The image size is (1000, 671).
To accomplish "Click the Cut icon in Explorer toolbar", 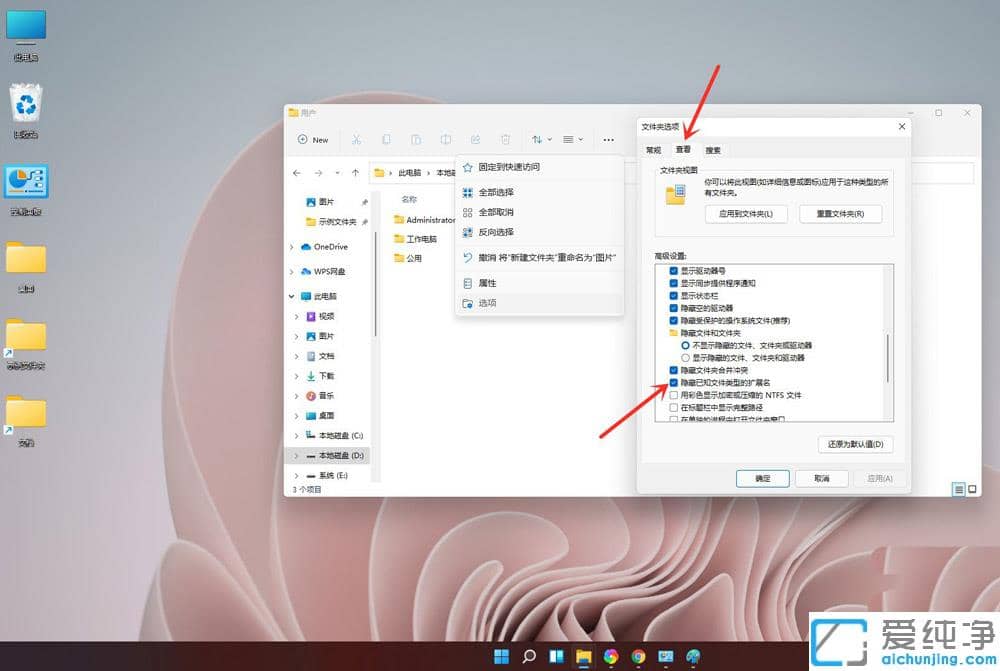I will 356,139.
